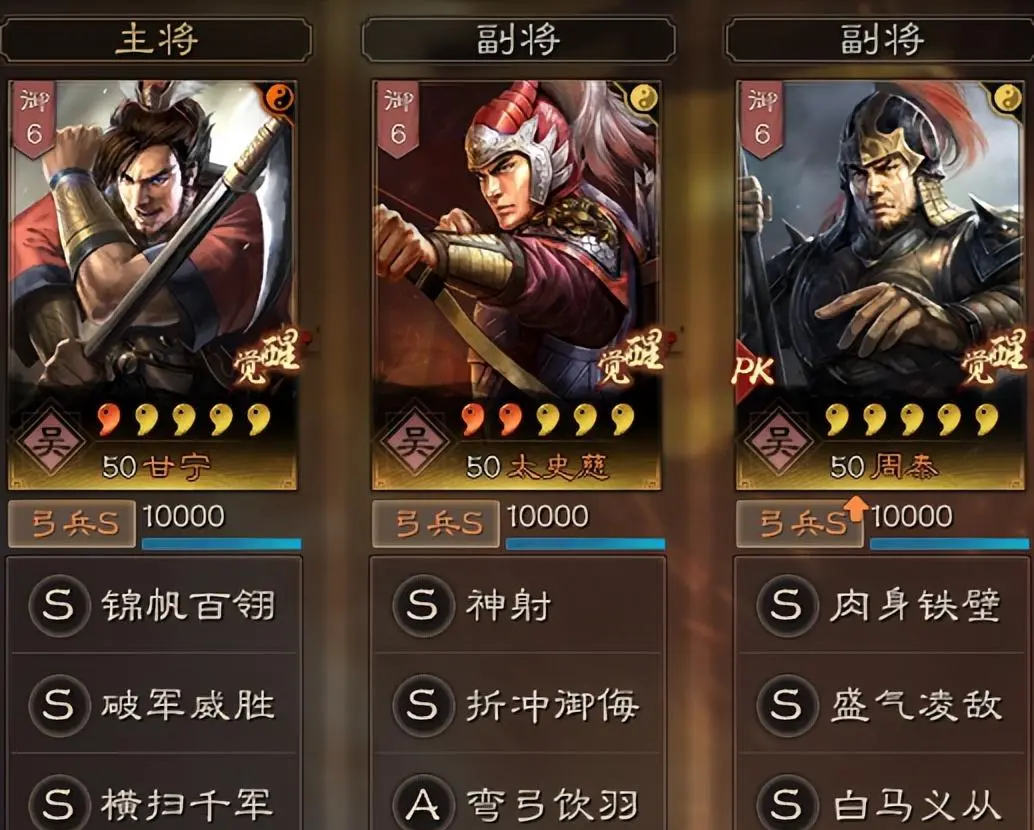Tap the orange upgrade arrow beside 周泰's 弓兵S
This screenshot has width=1034, height=830.
[856, 508]
